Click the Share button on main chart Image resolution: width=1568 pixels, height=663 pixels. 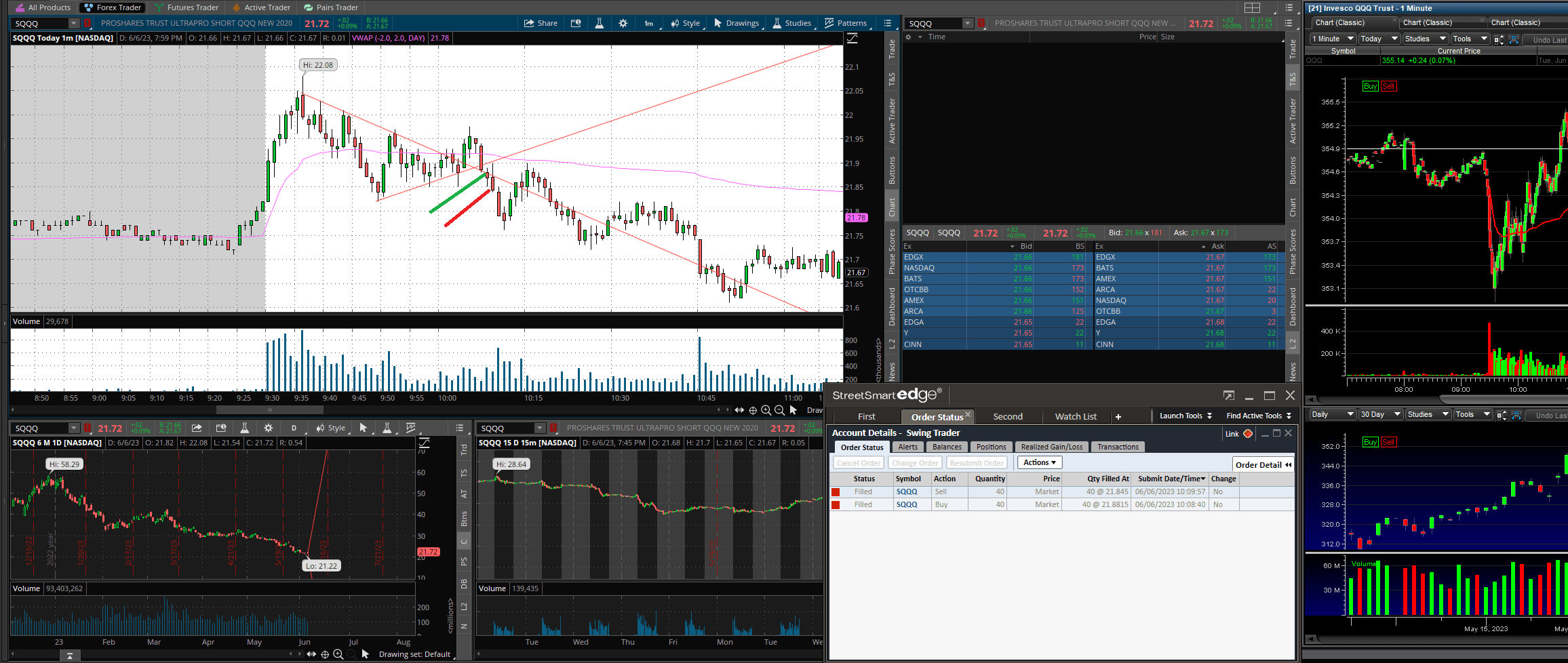[x=541, y=24]
